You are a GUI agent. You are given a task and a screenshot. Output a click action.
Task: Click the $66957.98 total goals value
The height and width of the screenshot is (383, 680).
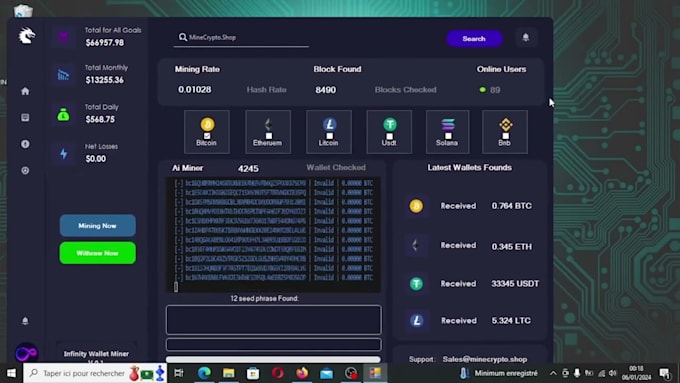[x=105, y=43]
